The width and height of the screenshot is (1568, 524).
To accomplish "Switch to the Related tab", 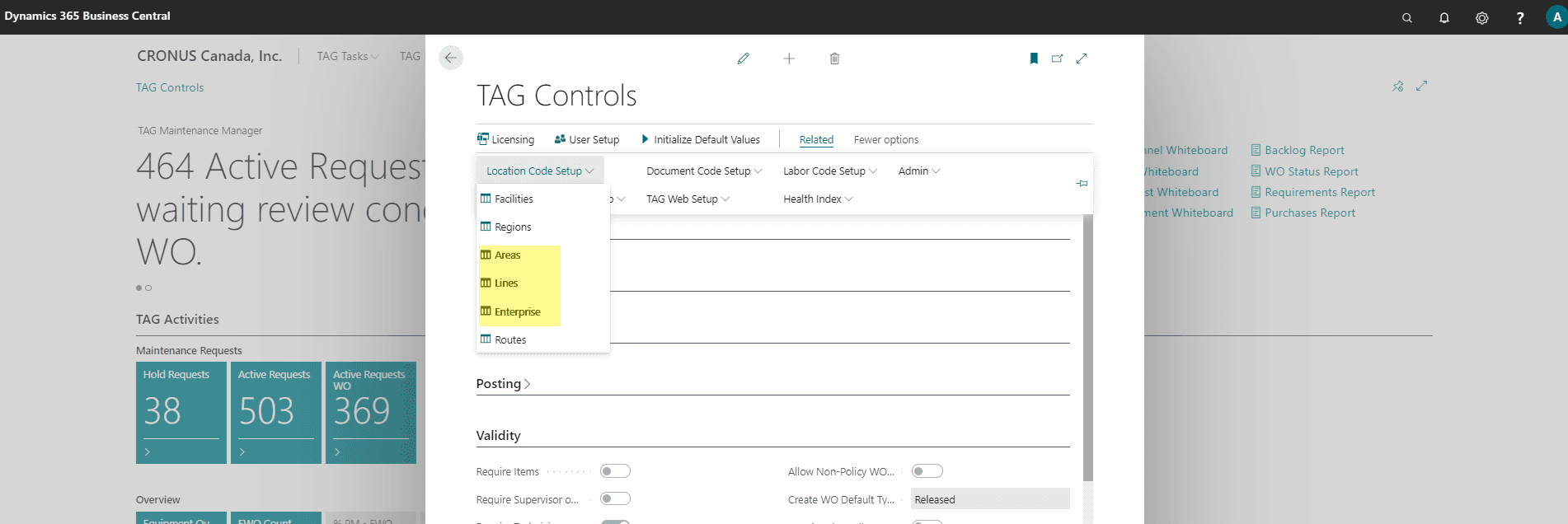I will 816,139.
